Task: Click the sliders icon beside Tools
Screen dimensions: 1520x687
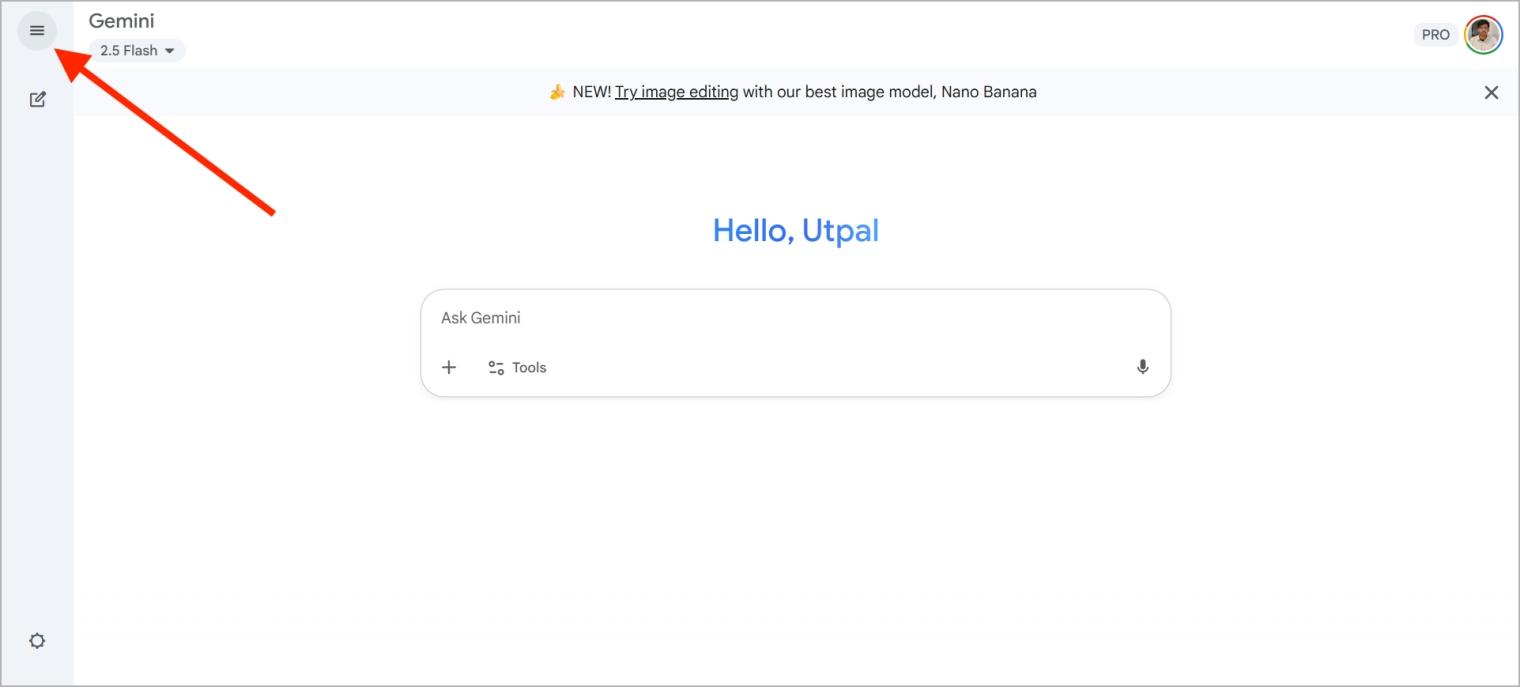Action: 496,367
